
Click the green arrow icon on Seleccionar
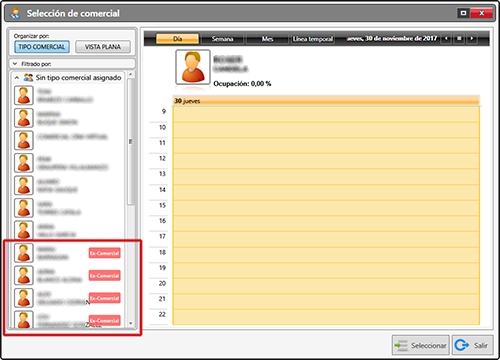401,345
